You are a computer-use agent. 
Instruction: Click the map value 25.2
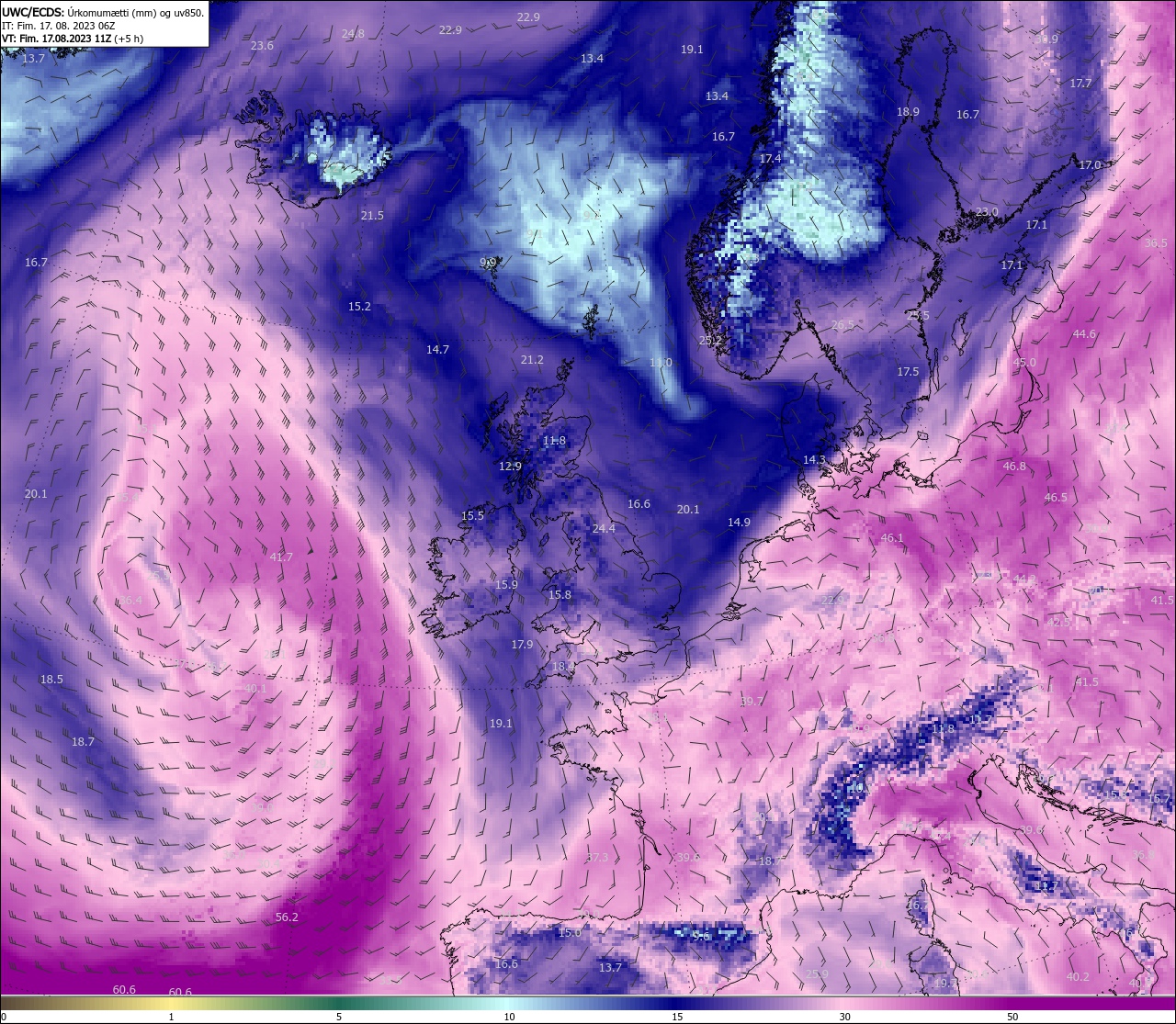(710, 341)
